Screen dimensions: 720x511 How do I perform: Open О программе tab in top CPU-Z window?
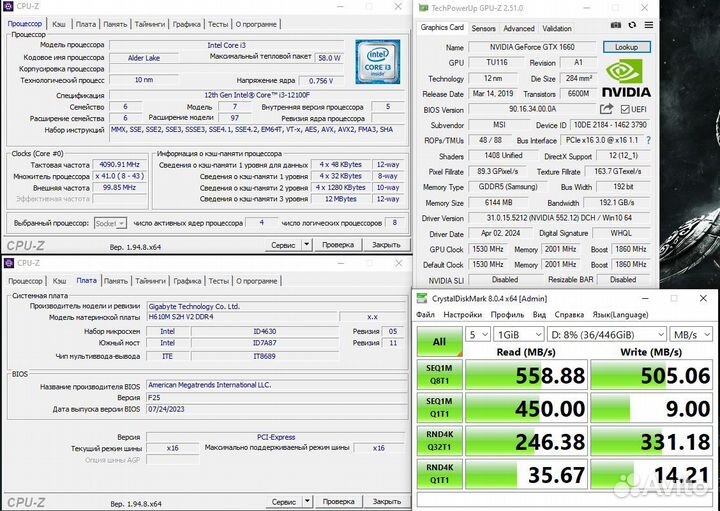[256, 24]
